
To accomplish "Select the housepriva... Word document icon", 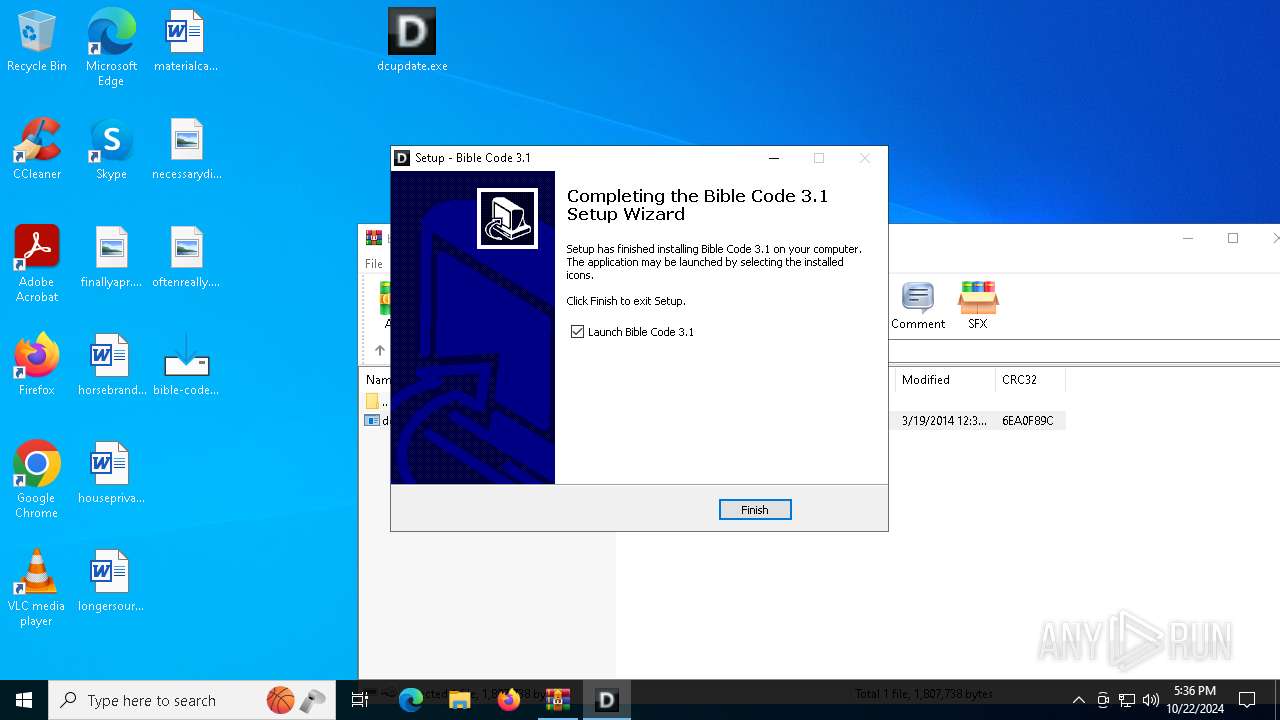I will (x=111, y=473).
